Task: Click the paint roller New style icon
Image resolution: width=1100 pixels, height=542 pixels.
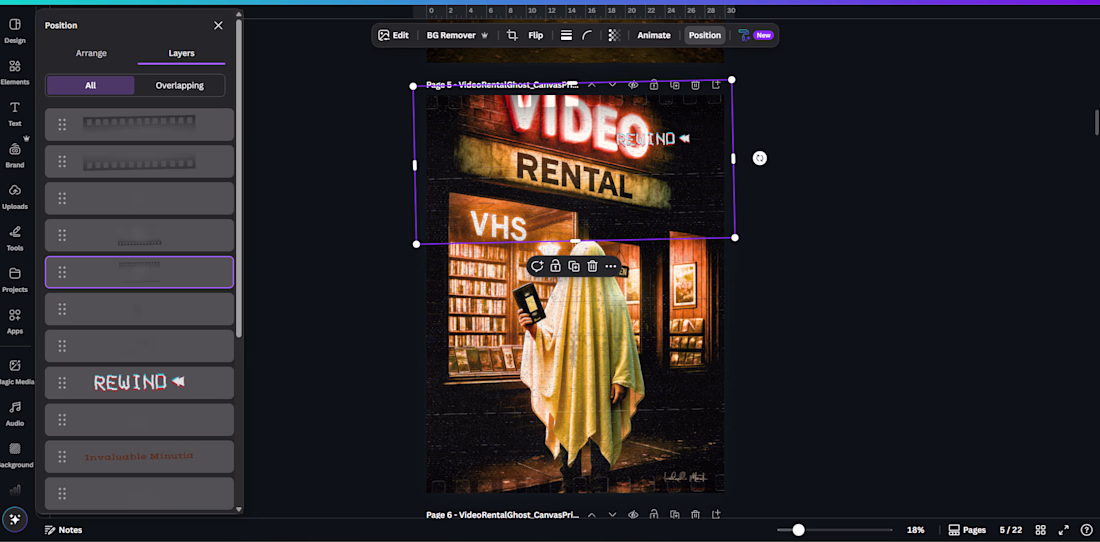Action: pos(756,35)
